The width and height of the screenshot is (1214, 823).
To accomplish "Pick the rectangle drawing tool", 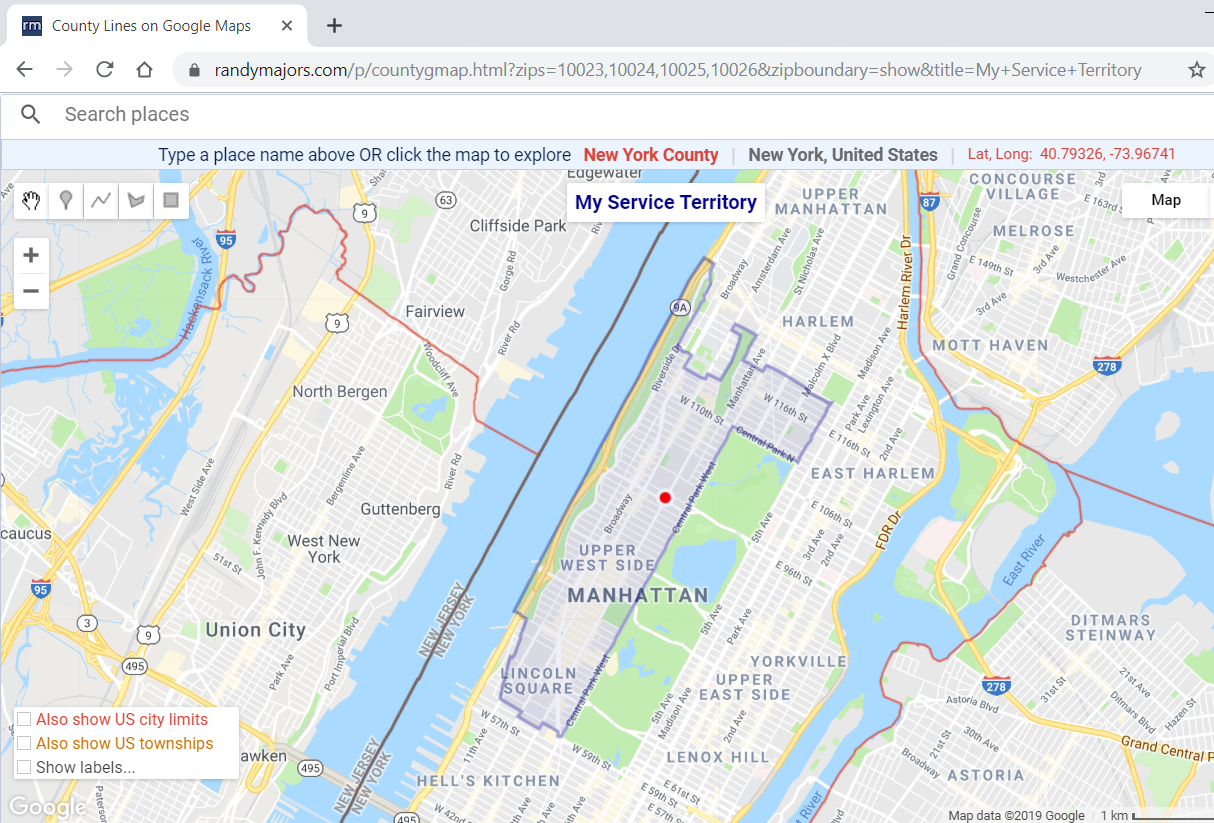I will point(171,201).
